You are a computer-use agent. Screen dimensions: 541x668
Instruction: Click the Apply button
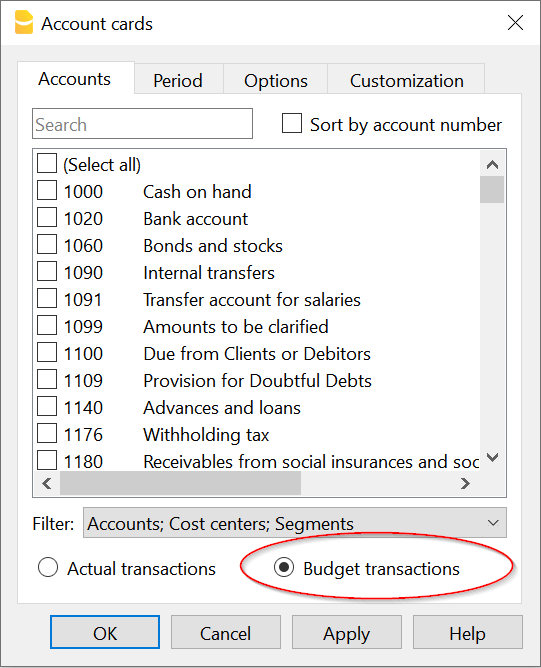347,632
